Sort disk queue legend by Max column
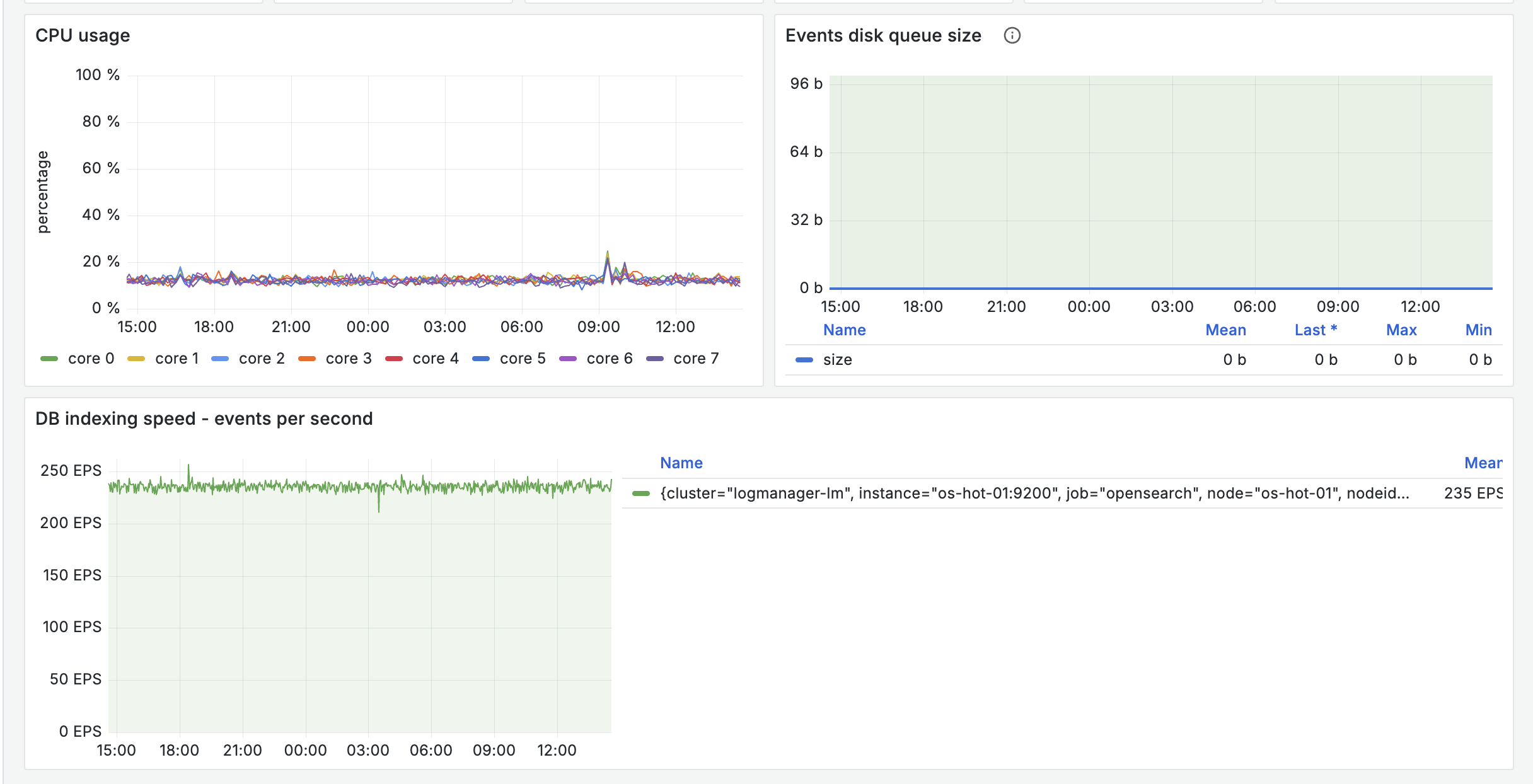The height and width of the screenshot is (784, 1533). pos(1401,330)
